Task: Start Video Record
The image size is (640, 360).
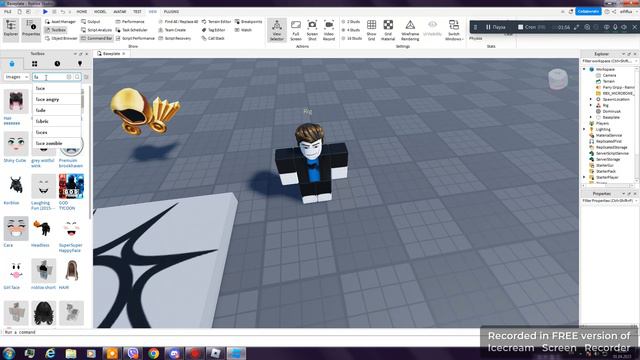Action: coord(329,30)
